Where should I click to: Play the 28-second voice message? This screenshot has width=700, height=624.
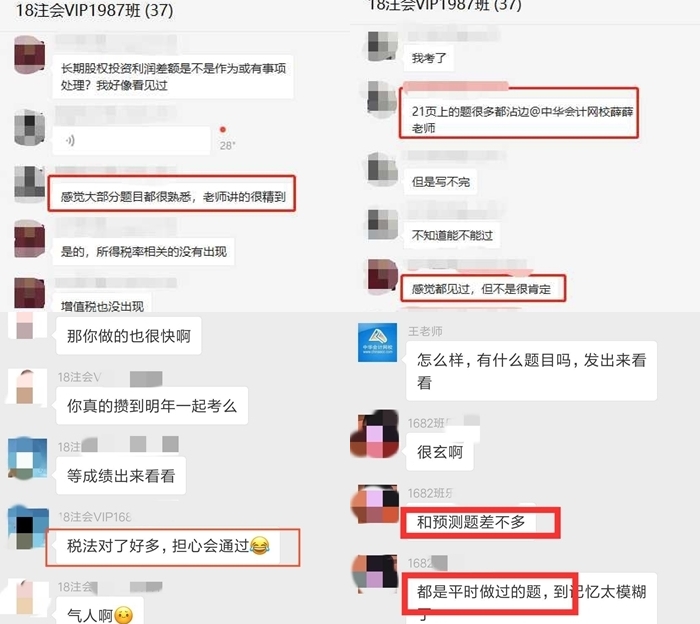pos(131,141)
